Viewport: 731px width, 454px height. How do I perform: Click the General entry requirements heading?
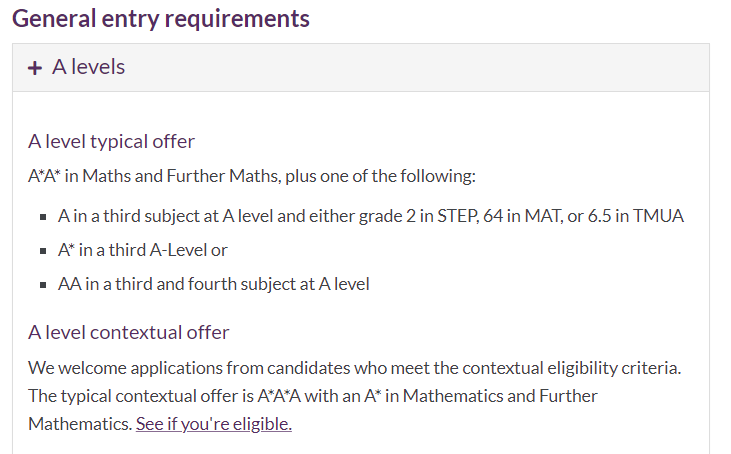(161, 19)
